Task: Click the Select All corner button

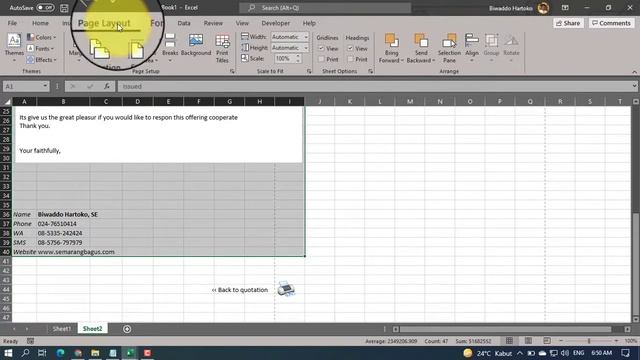Action: point(7,102)
